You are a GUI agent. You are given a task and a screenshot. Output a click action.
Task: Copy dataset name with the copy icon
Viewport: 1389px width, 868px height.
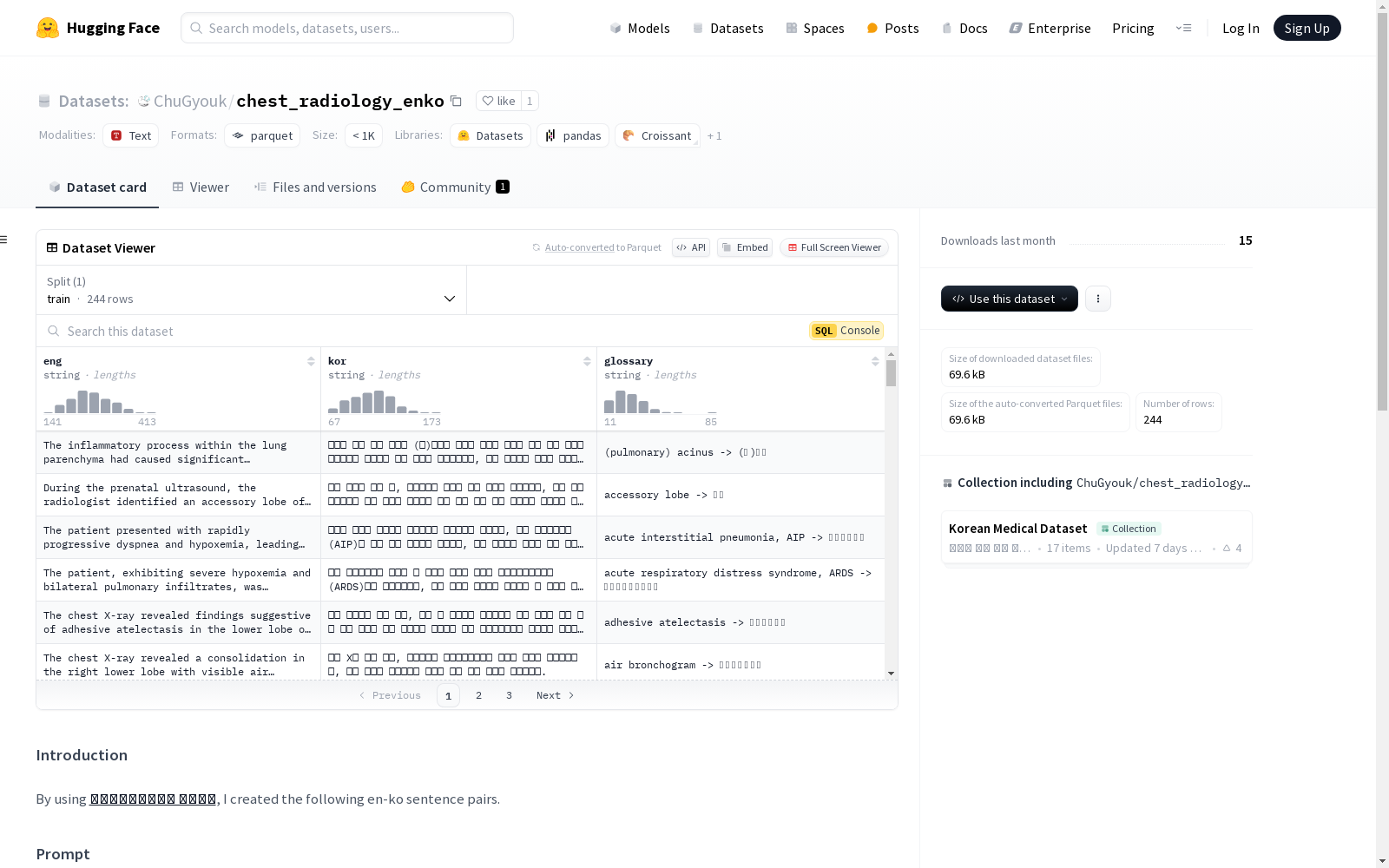tap(456, 101)
